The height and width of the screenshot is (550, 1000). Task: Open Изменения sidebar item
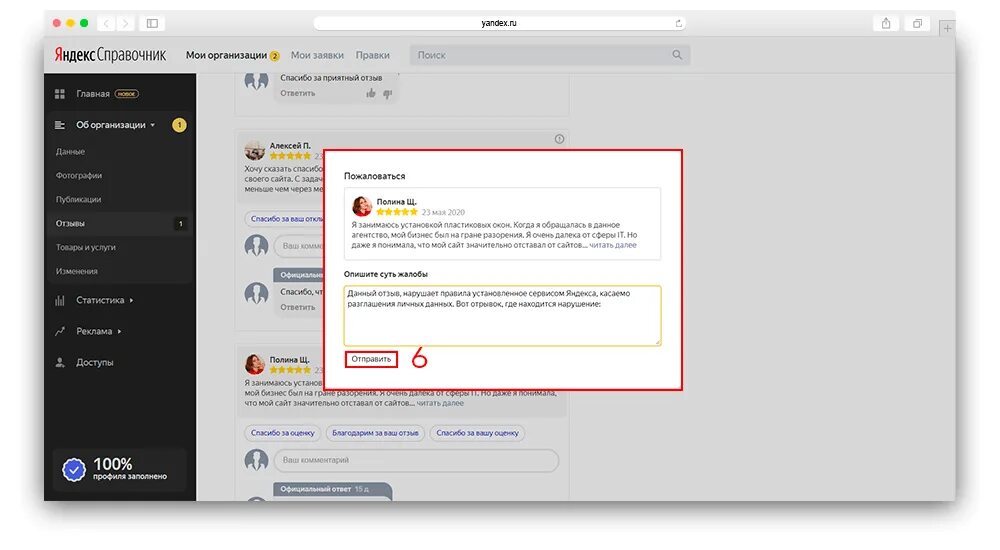77,271
